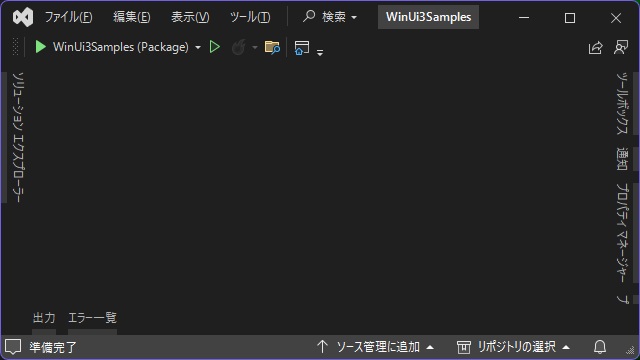Click リポジトリの選択 in the status bar
Screen dimensions: 640x360
[516, 347]
